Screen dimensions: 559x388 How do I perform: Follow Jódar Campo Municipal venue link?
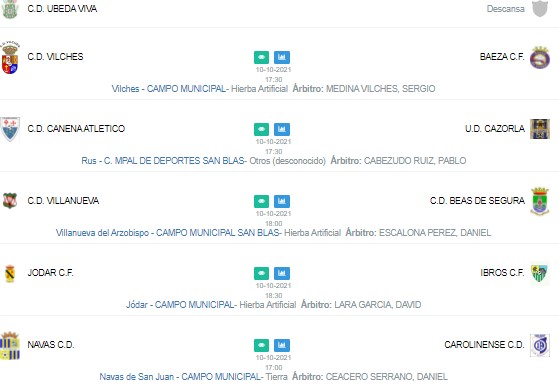click(180, 305)
